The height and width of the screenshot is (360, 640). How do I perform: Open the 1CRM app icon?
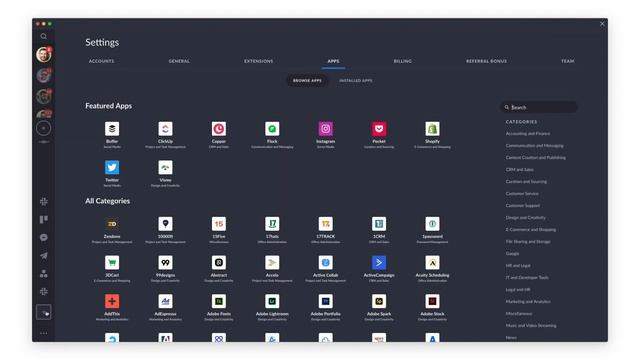(379, 224)
